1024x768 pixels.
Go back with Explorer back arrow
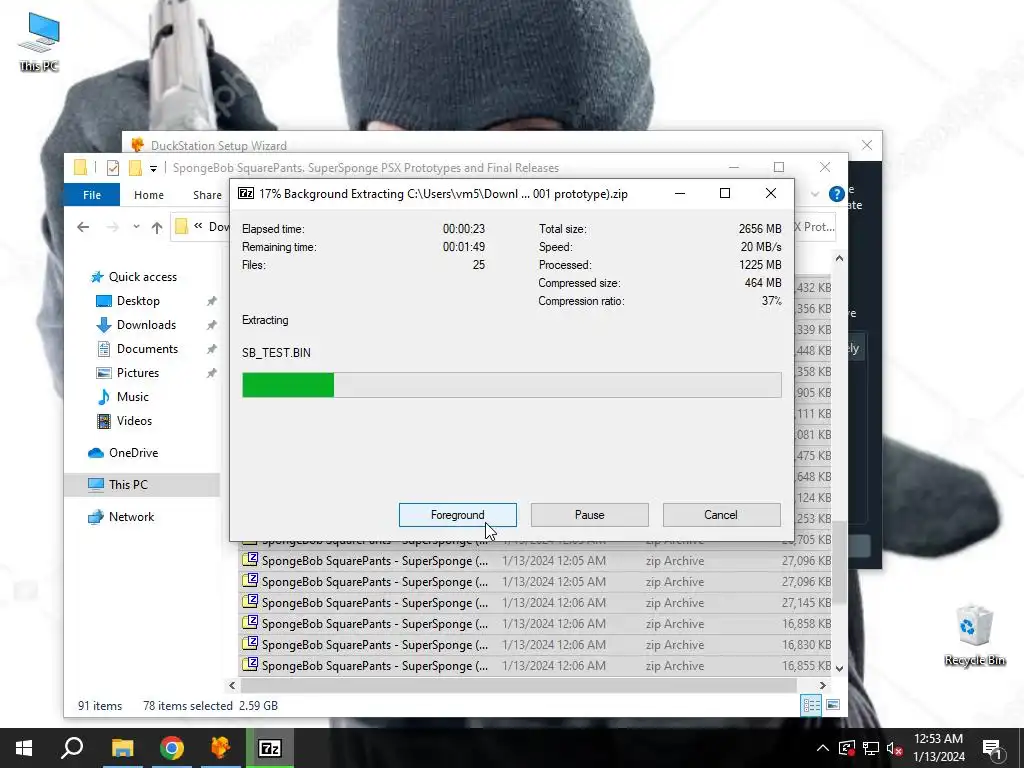point(83,227)
